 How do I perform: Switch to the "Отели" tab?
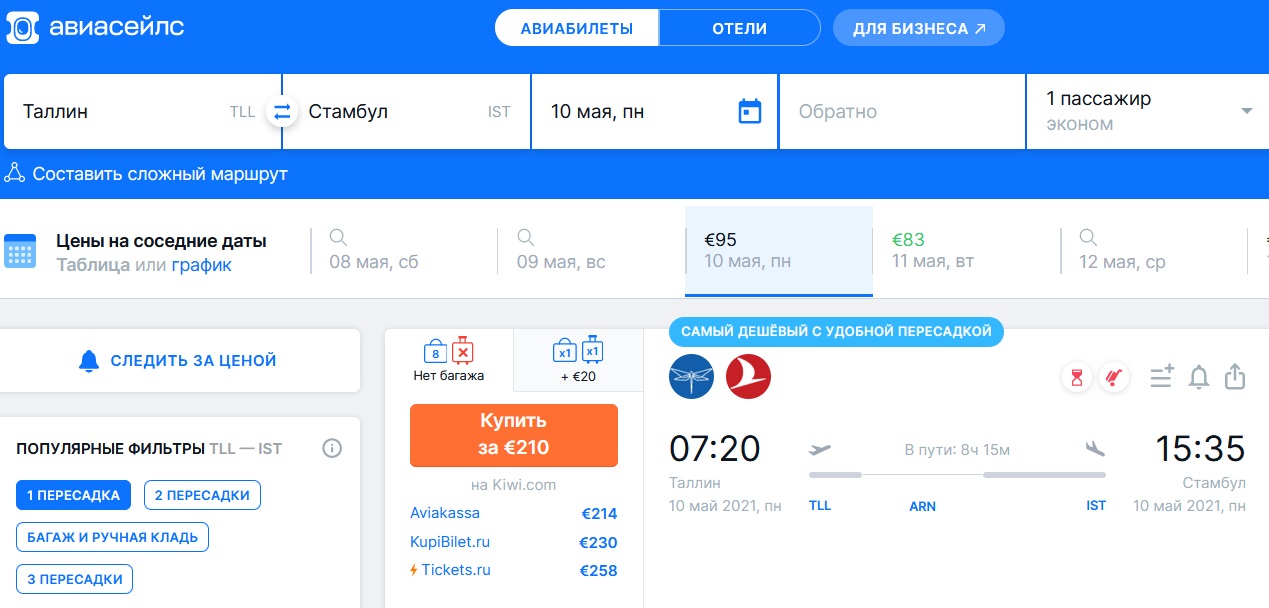coord(739,28)
